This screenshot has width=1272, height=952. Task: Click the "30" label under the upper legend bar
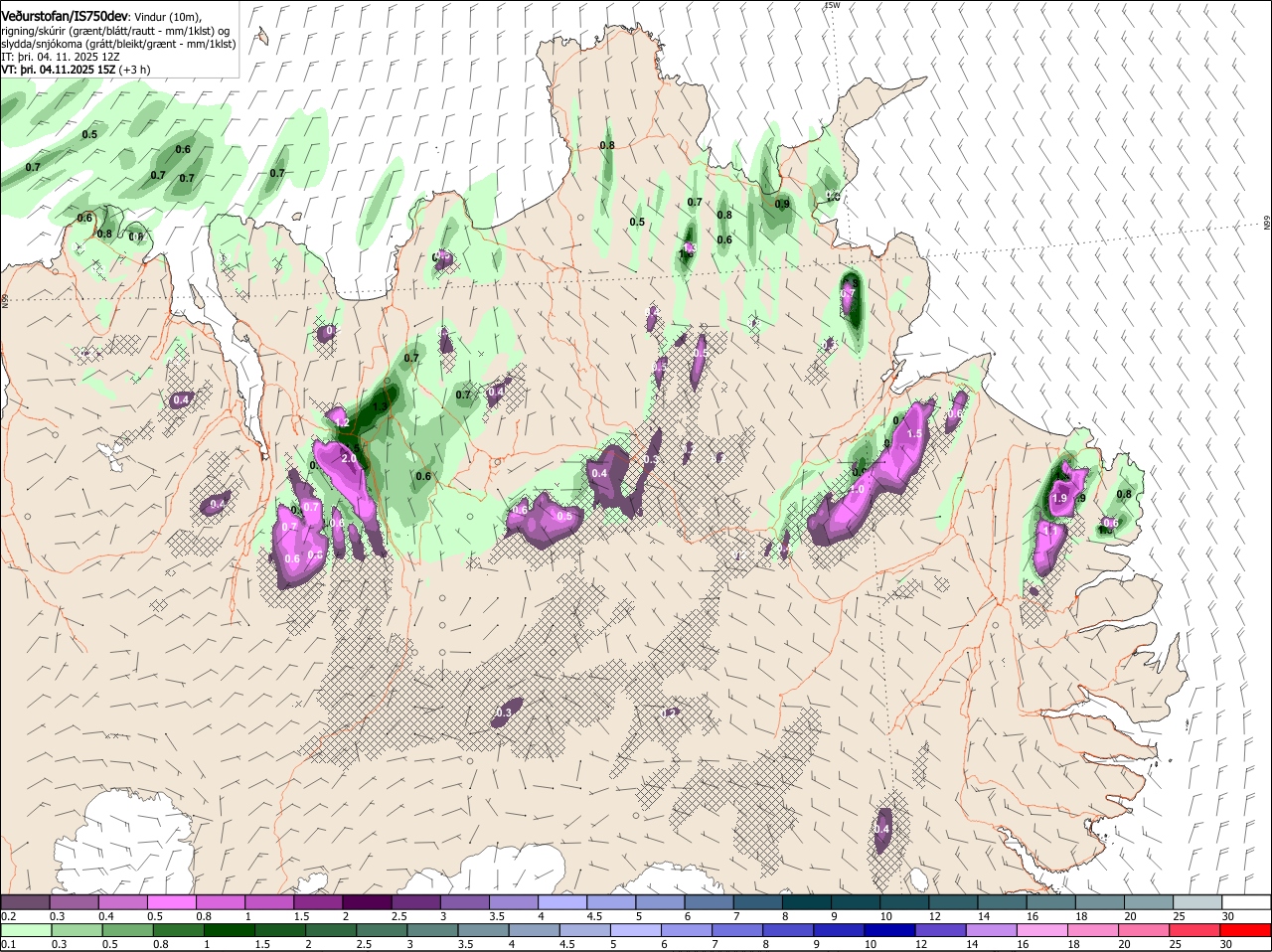click(x=1227, y=916)
